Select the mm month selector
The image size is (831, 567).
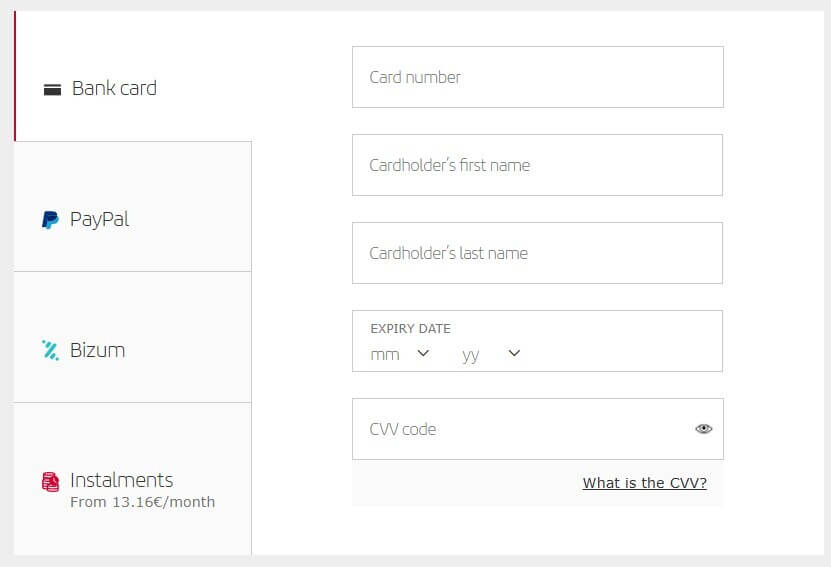coord(400,354)
